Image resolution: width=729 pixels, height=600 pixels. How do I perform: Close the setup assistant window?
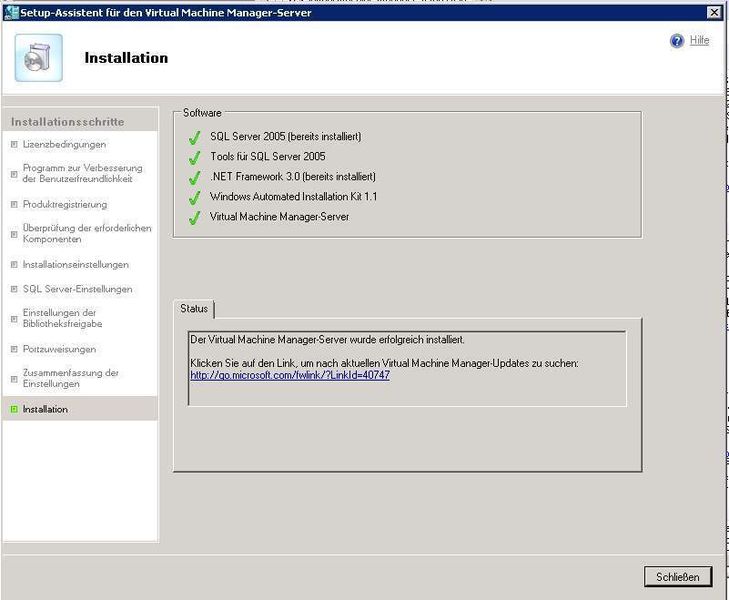click(x=714, y=13)
